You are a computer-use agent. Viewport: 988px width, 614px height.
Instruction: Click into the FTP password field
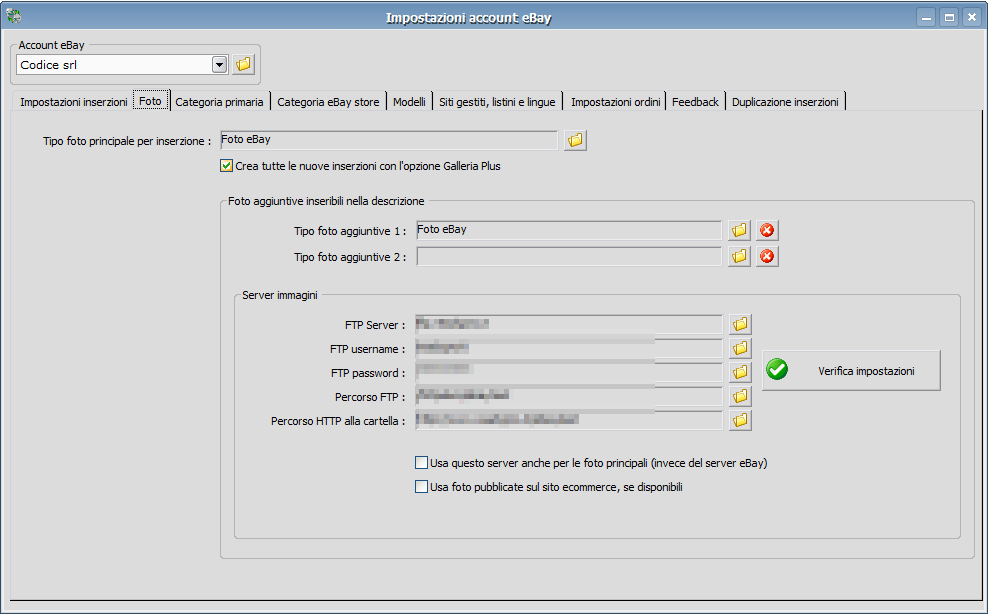tap(569, 372)
